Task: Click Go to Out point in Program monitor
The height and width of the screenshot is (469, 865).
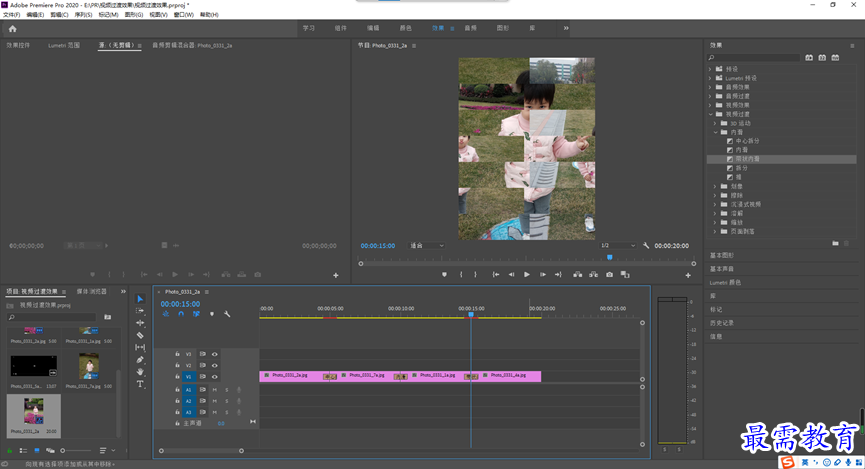Action: (x=558, y=274)
